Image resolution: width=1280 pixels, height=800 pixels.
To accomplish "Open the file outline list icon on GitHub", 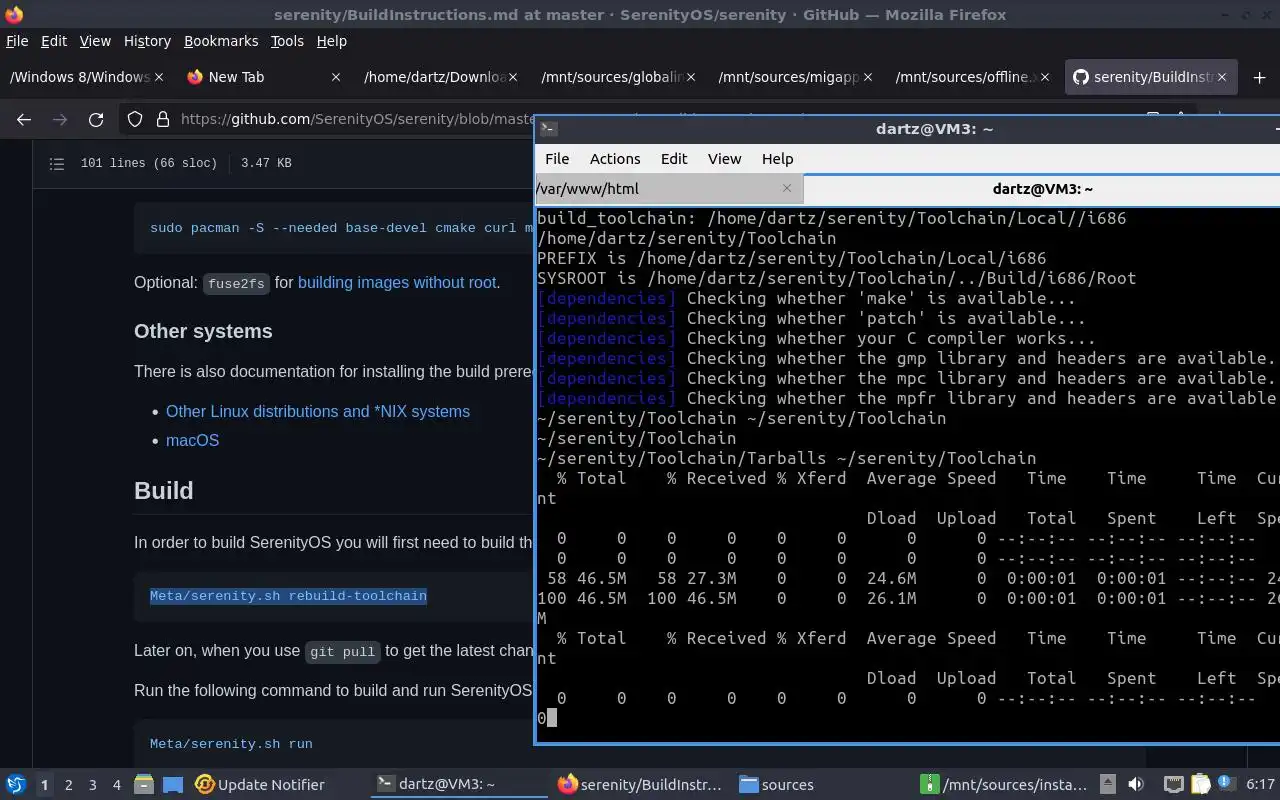I will click(x=57, y=163).
